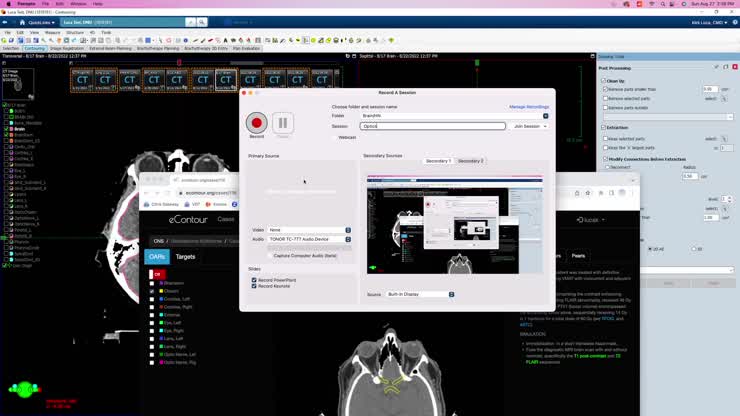Click the Session name input field

pyautogui.click(x=432, y=126)
